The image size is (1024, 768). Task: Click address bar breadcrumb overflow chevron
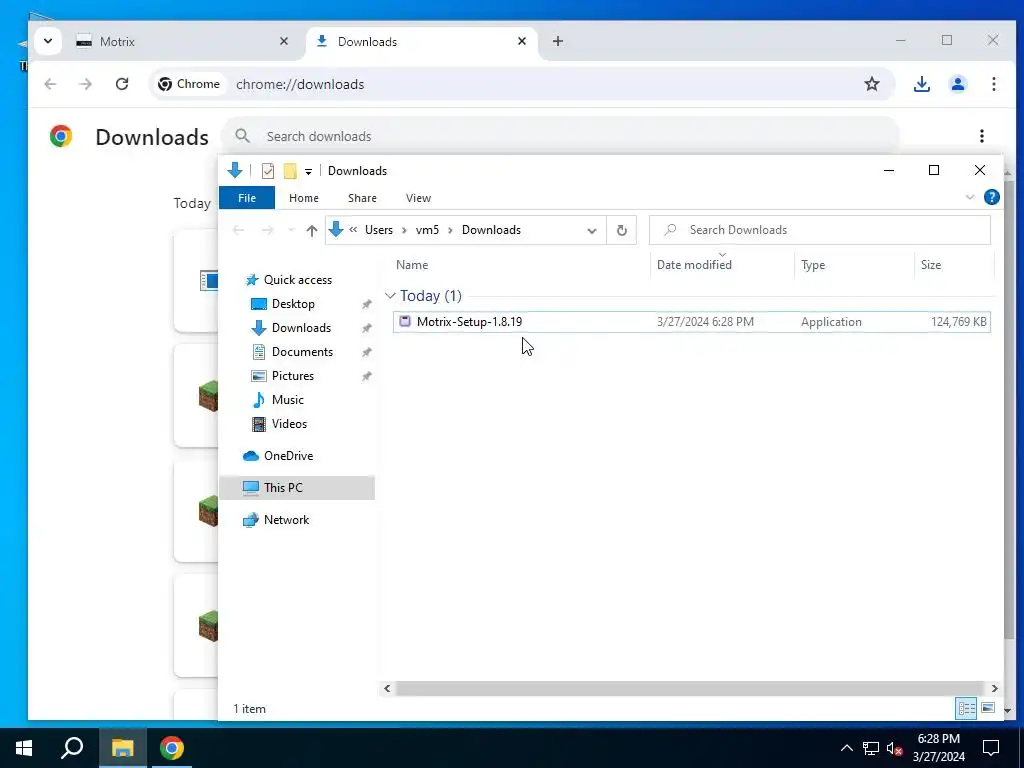tap(353, 229)
